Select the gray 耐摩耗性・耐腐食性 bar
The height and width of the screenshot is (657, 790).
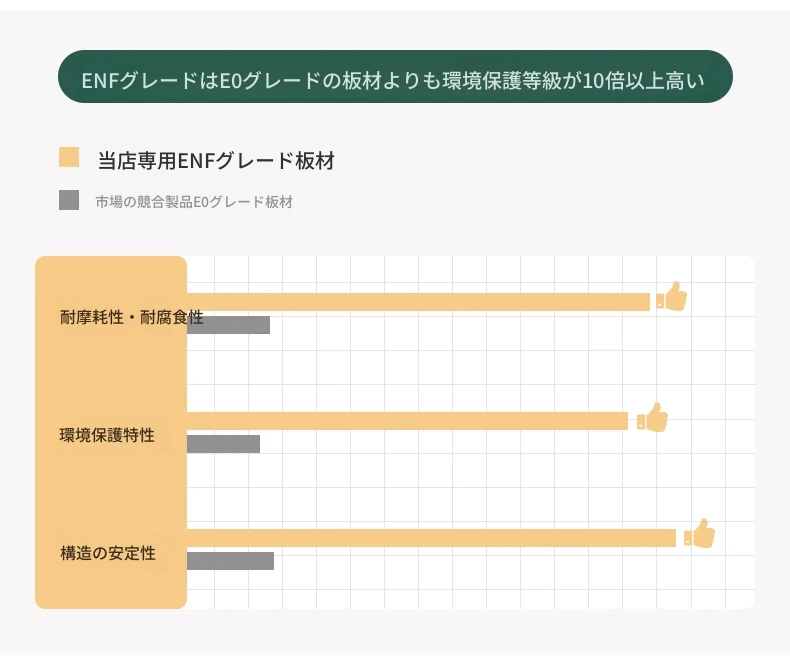tap(228, 325)
